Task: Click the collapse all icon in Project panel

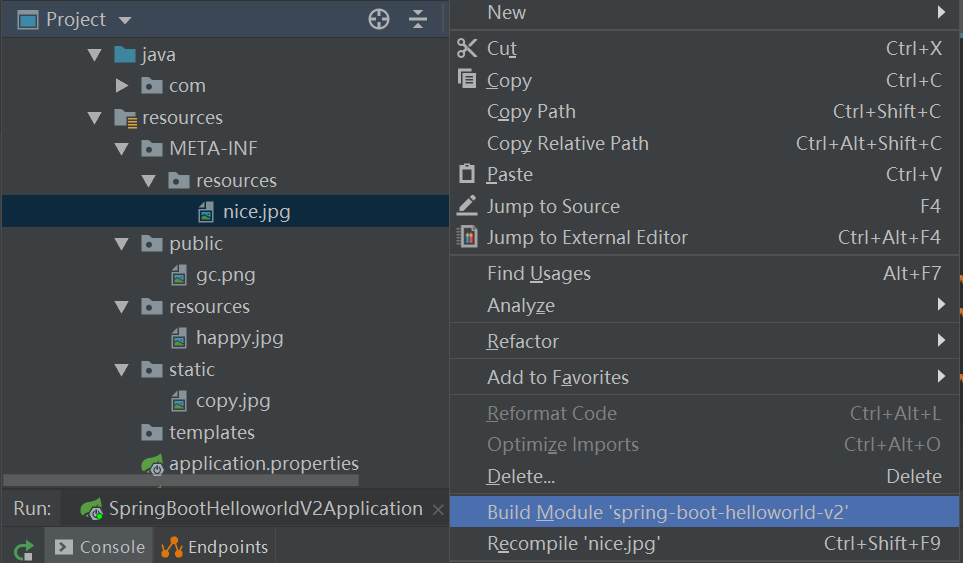Action: pos(418,19)
